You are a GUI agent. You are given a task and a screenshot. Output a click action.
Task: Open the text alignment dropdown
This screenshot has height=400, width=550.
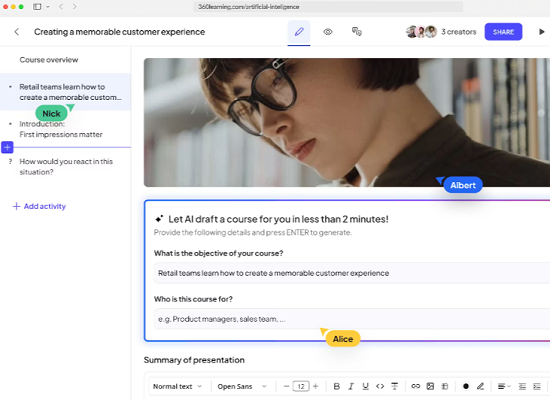[504, 386]
